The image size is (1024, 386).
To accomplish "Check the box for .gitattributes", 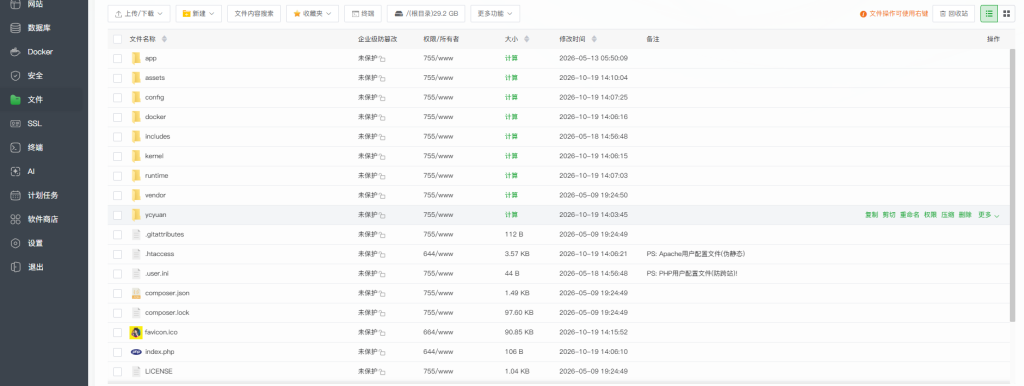I will [x=118, y=234].
